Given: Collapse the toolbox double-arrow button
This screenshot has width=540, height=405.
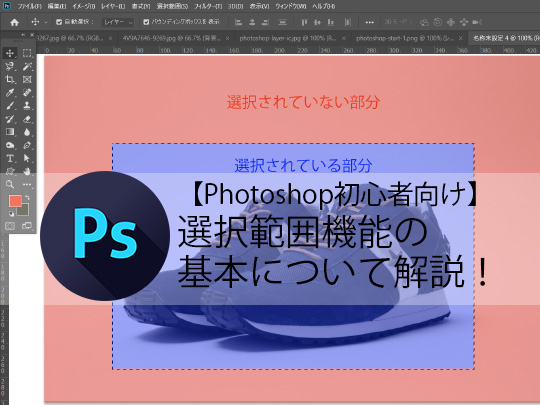Looking at the screenshot, I should pyautogui.click(x=23, y=35).
